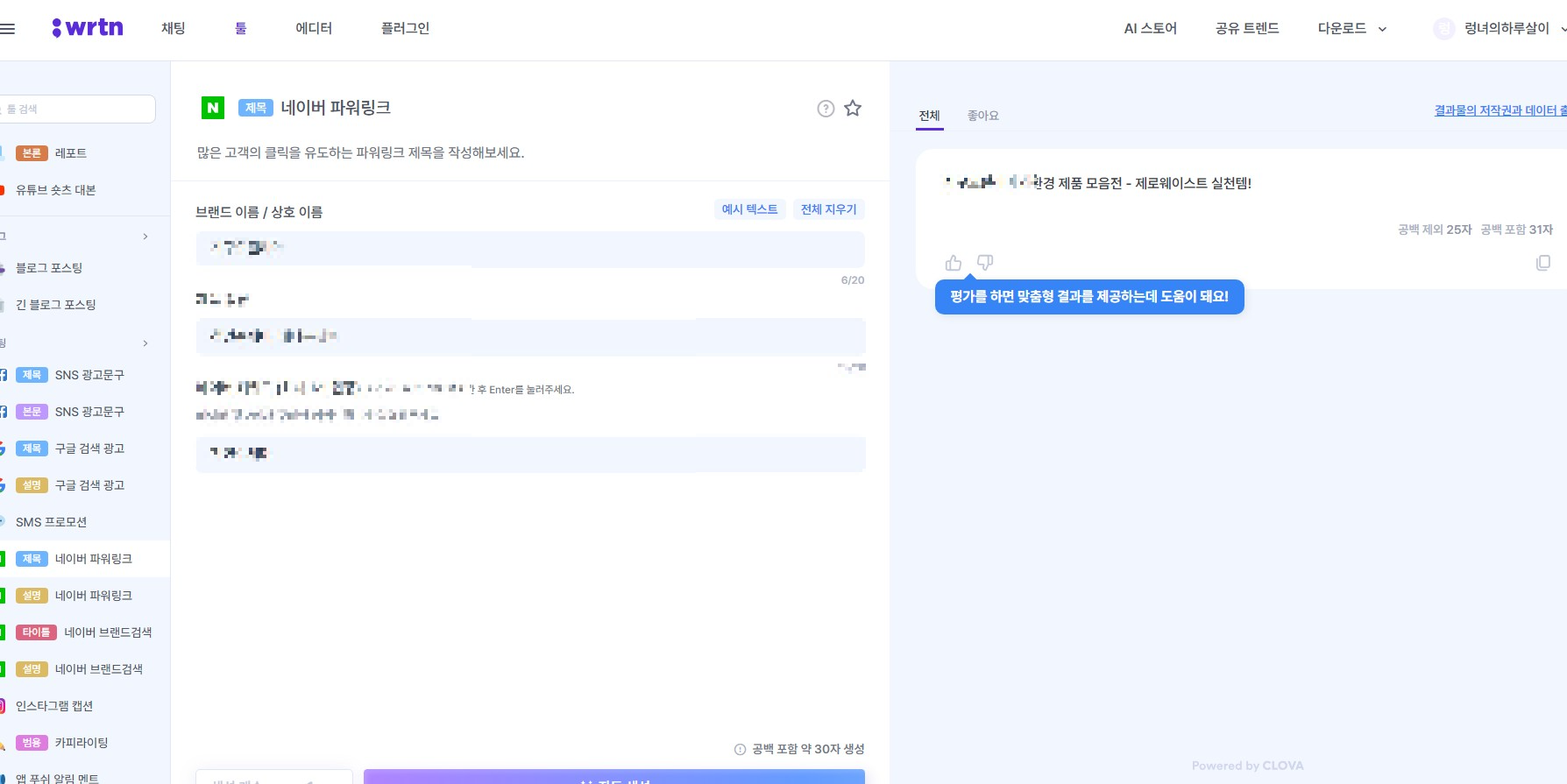This screenshot has width=1567, height=784.
Task: Select 본문 SNS 광고문구 tool
Action: 85,412
